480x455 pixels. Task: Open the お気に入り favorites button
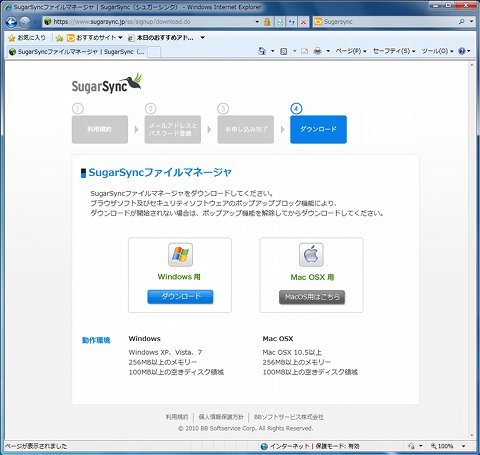coord(27,38)
